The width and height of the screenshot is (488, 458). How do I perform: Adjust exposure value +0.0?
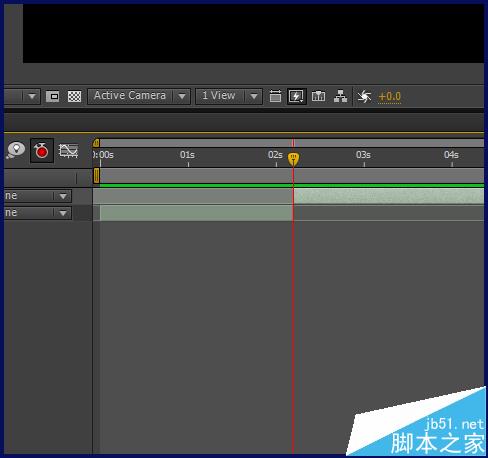click(x=389, y=97)
